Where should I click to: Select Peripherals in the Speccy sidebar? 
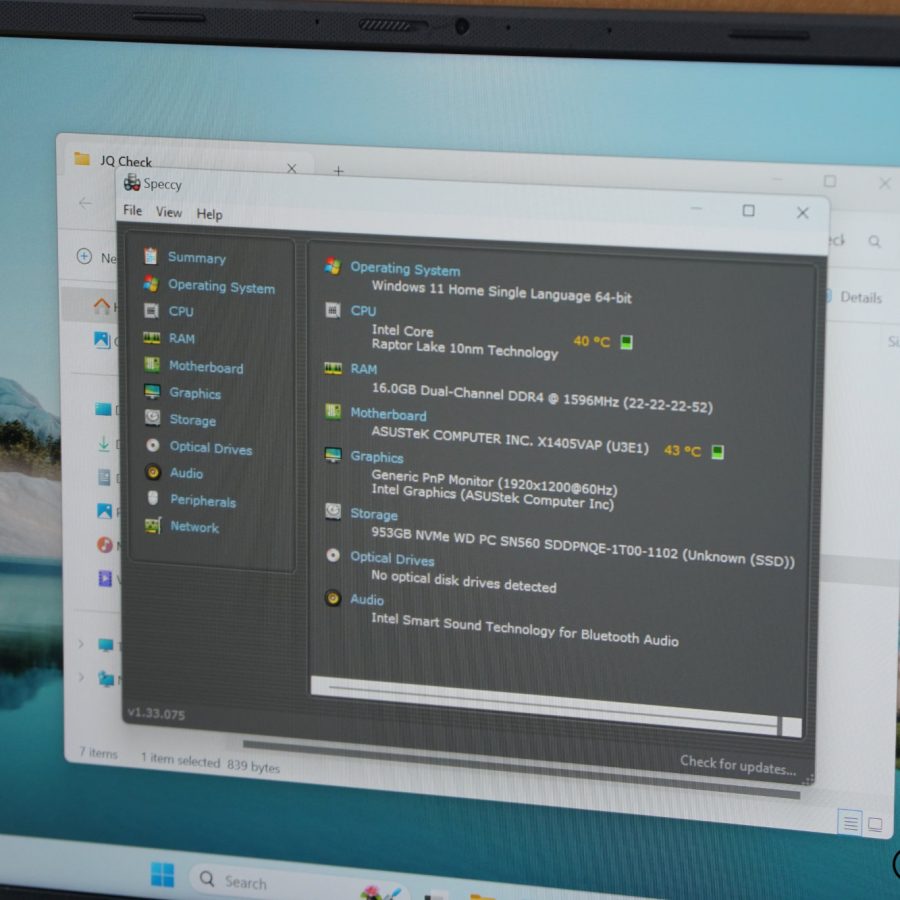point(203,501)
